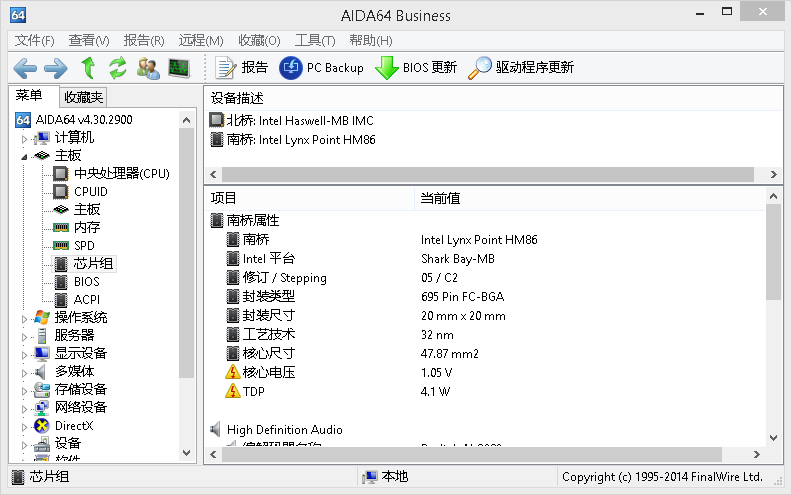Select CPUID in the sidebar tree
The width and height of the screenshot is (792, 495).
(90, 192)
